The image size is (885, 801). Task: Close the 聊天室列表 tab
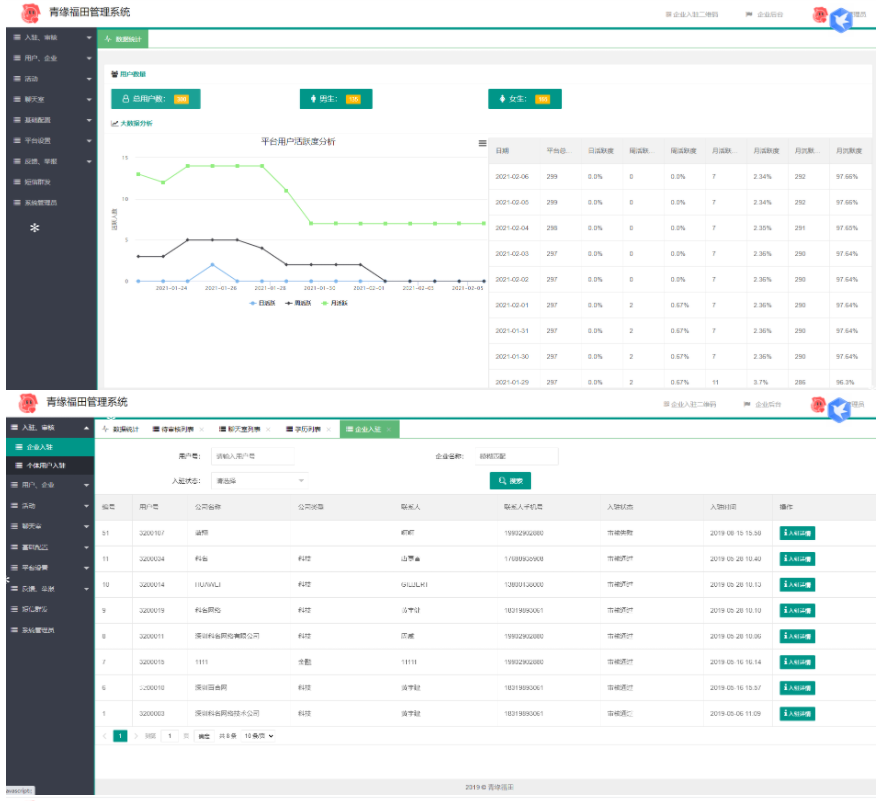(x=268, y=429)
